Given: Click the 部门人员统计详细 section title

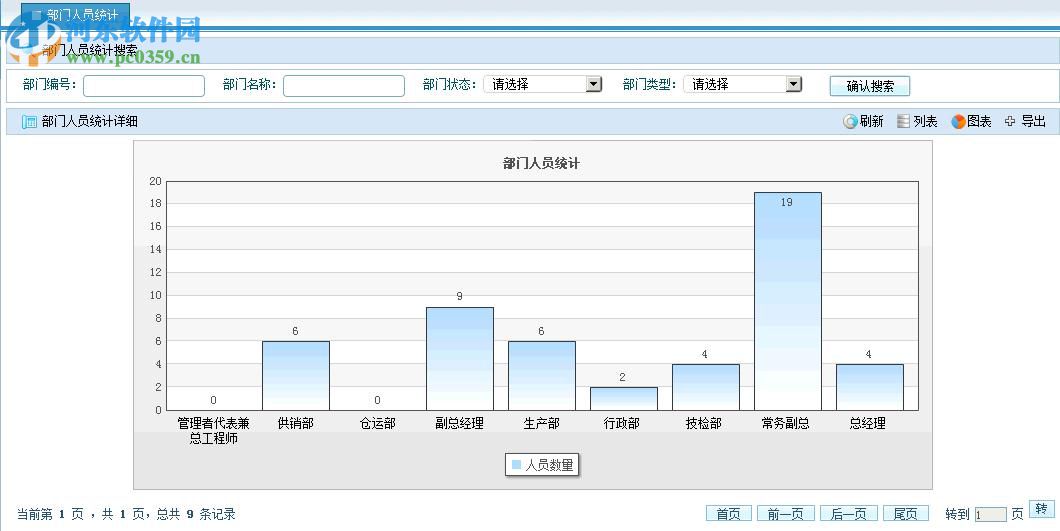Looking at the screenshot, I should click(x=89, y=122).
